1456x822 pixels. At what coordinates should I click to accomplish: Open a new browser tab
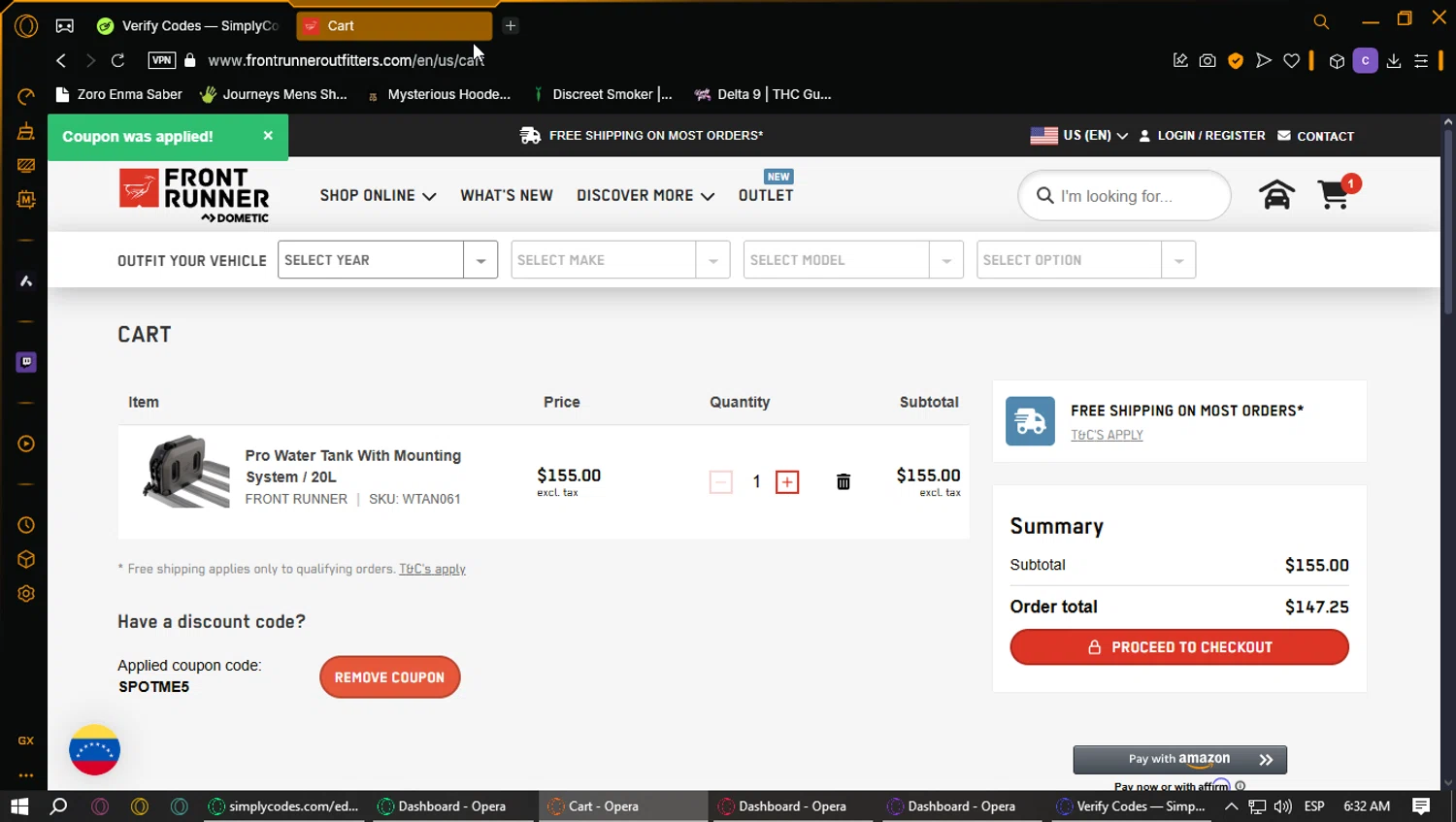coord(511,26)
